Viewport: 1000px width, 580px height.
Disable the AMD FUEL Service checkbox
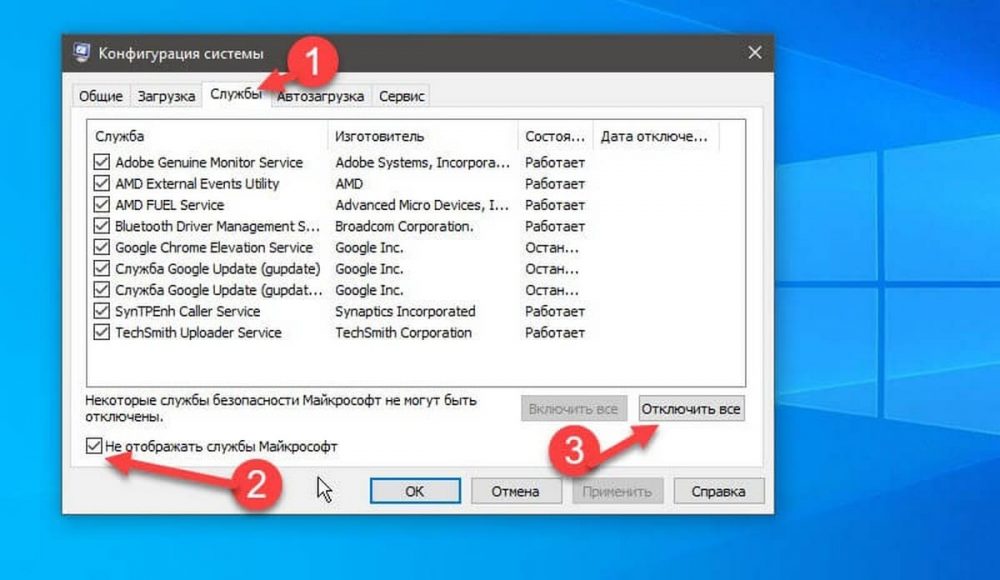101,205
